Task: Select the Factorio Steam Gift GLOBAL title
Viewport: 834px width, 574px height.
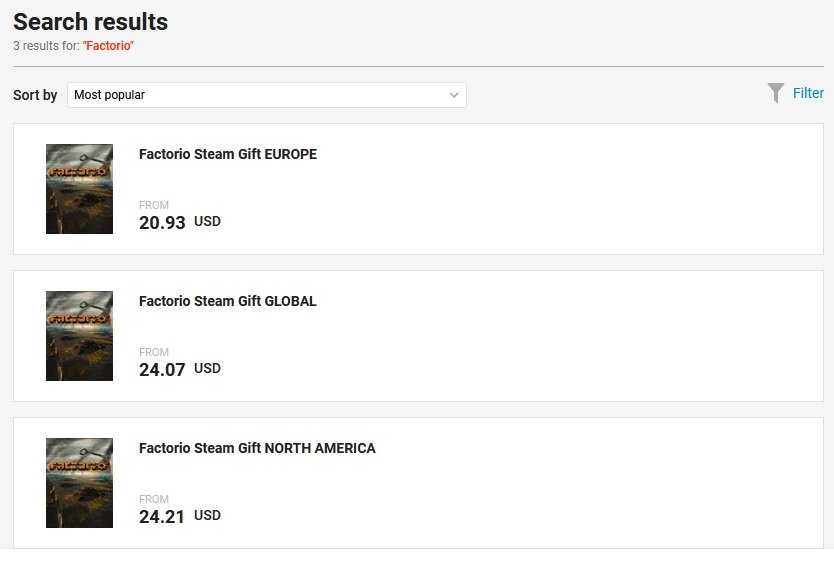Action: [x=227, y=301]
